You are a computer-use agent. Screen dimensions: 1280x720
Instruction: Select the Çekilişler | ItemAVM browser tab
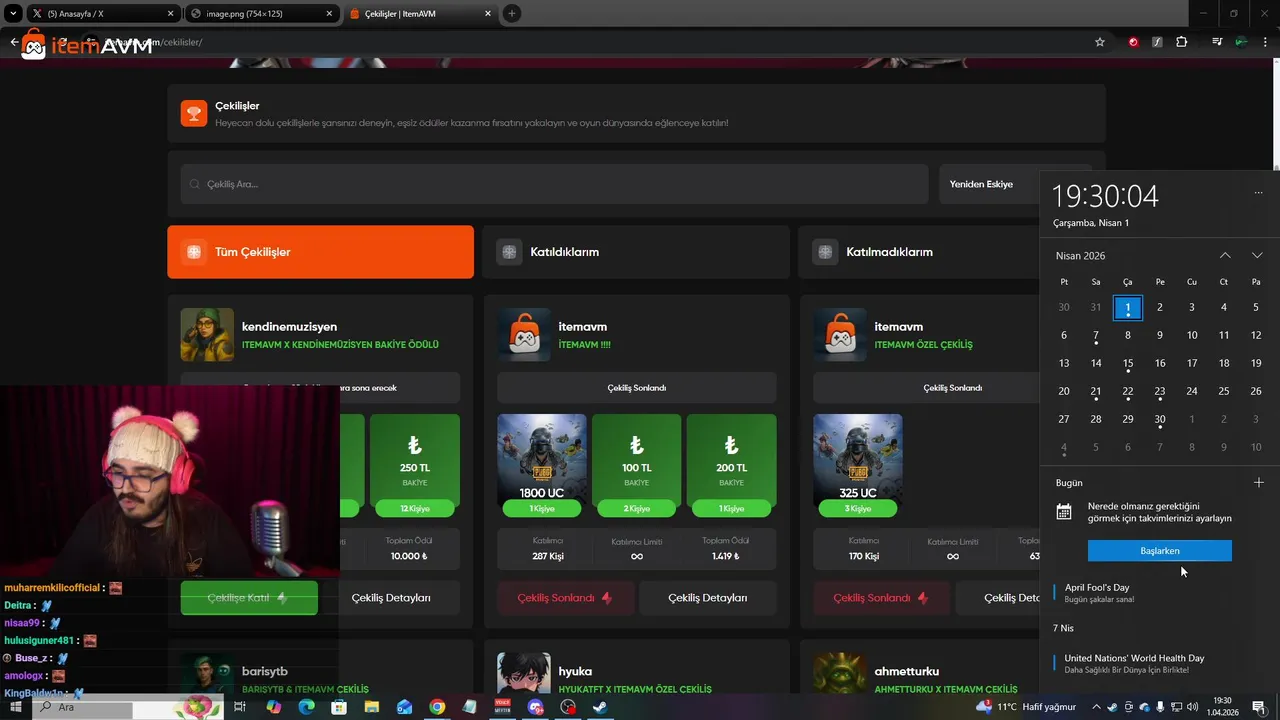pos(420,14)
